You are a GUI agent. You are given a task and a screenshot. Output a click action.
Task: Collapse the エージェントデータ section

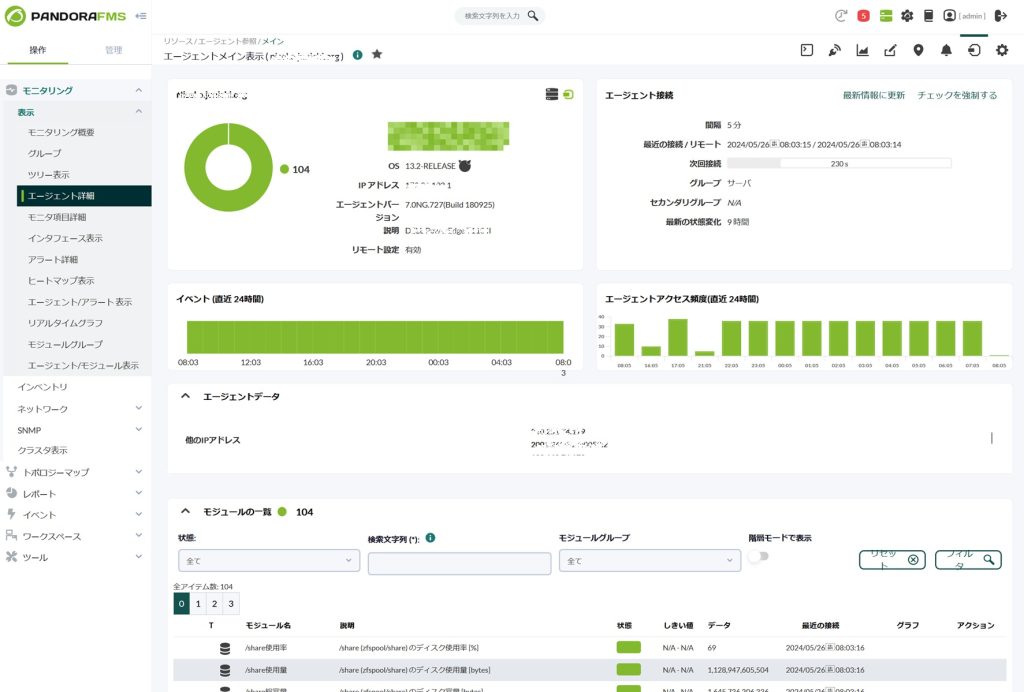coord(185,396)
